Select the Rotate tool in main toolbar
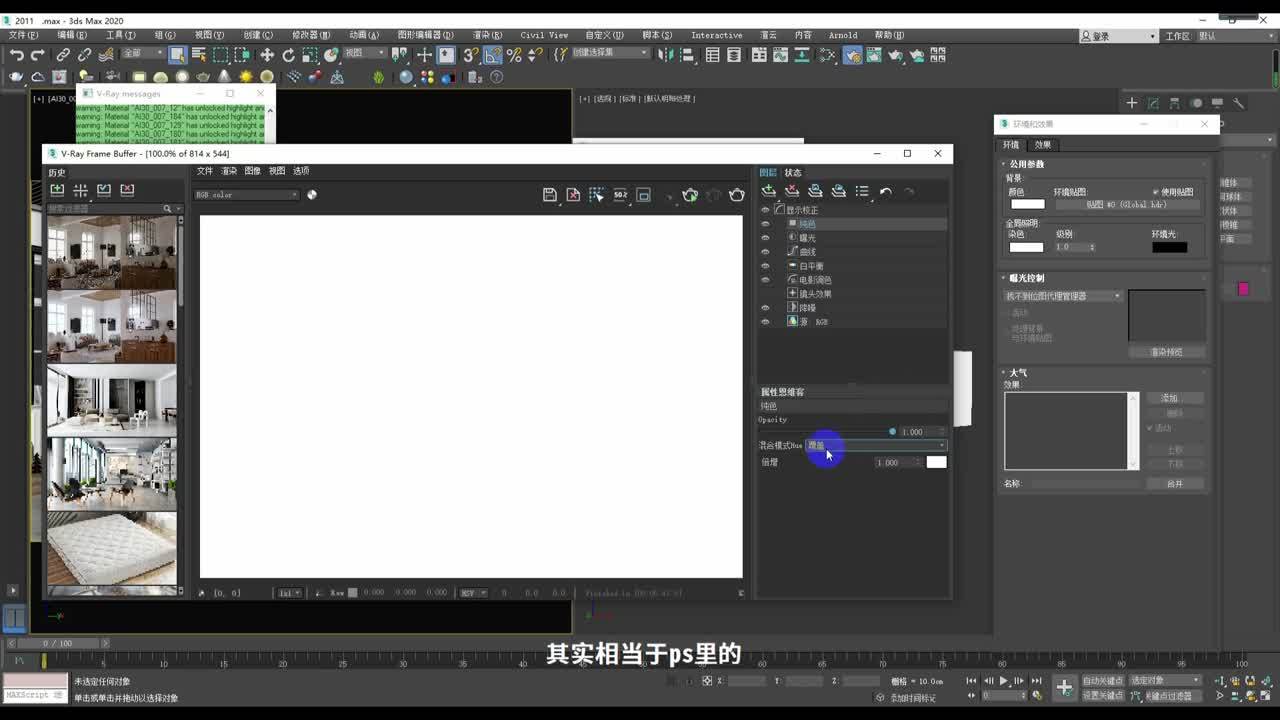The image size is (1280, 720). coord(288,55)
